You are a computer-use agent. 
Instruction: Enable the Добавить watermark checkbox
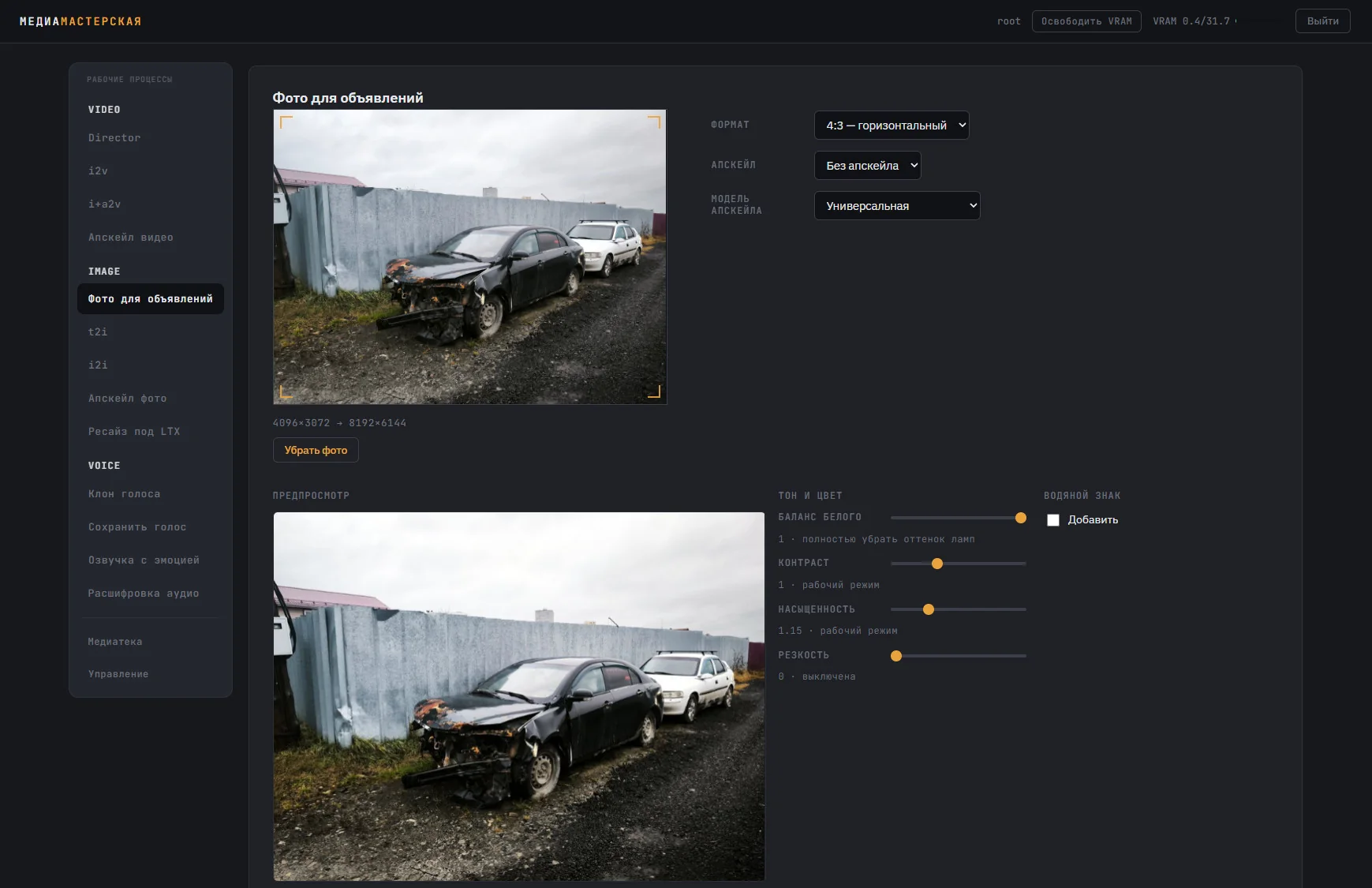point(1053,520)
